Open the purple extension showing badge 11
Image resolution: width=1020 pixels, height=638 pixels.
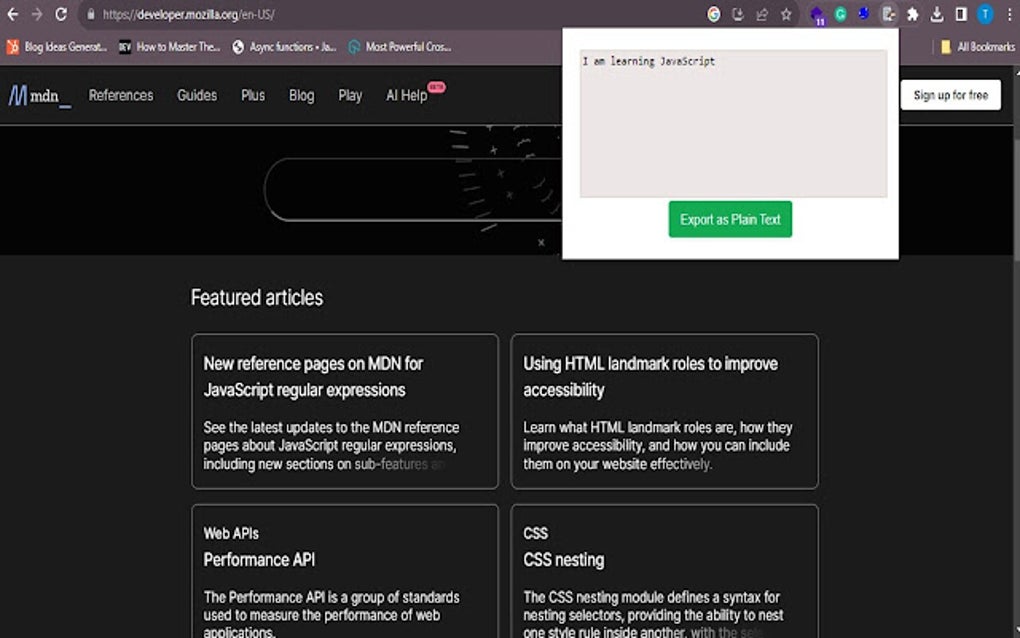tap(815, 14)
